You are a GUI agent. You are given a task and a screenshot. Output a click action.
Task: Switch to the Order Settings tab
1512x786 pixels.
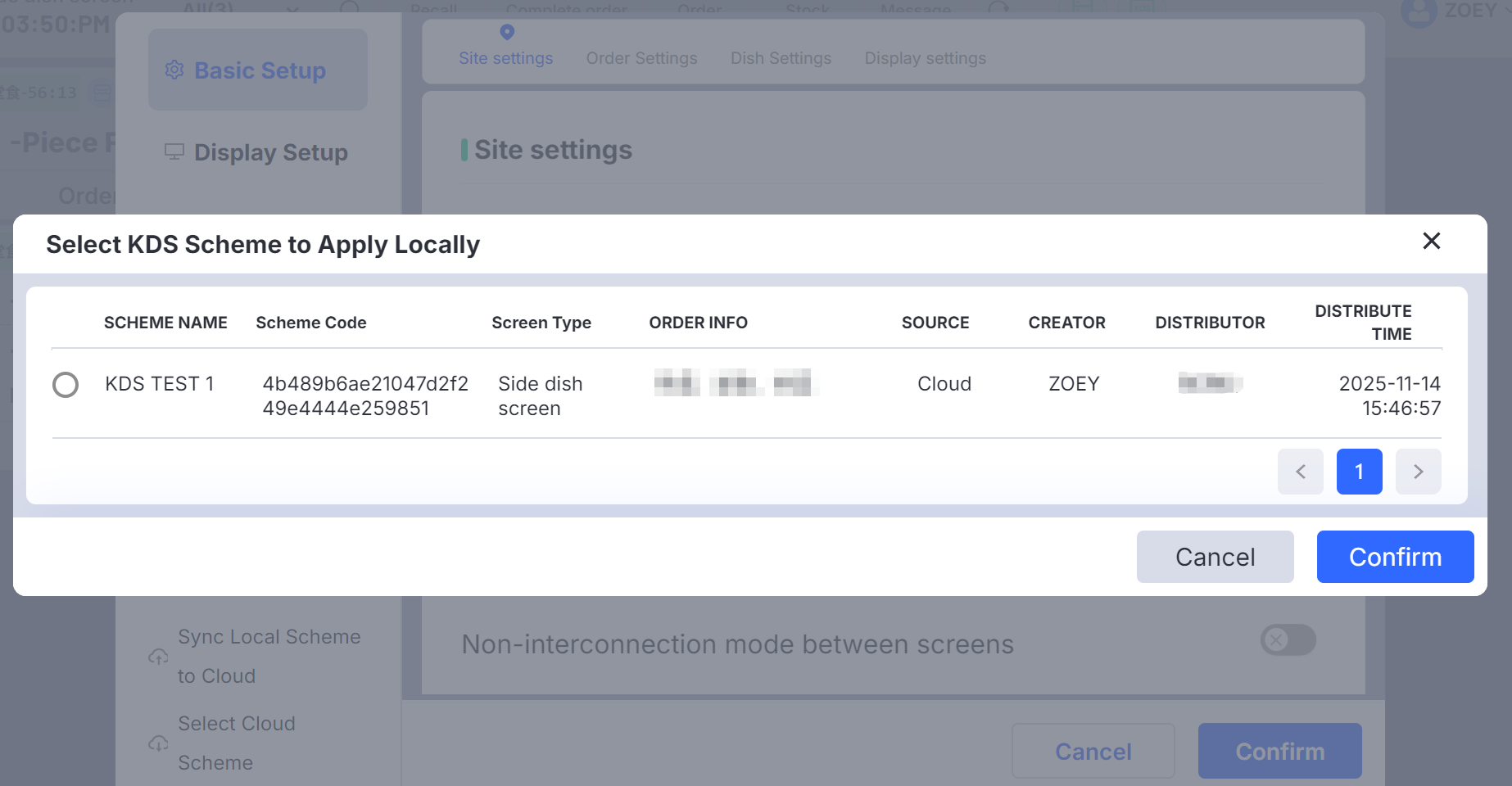pyautogui.click(x=641, y=59)
